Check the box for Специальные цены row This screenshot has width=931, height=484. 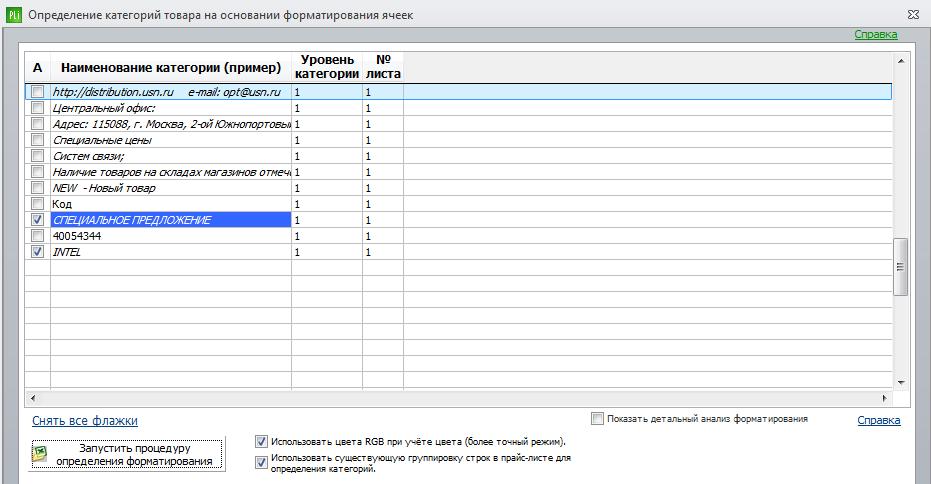pyautogui.click(x=37, y=140)
